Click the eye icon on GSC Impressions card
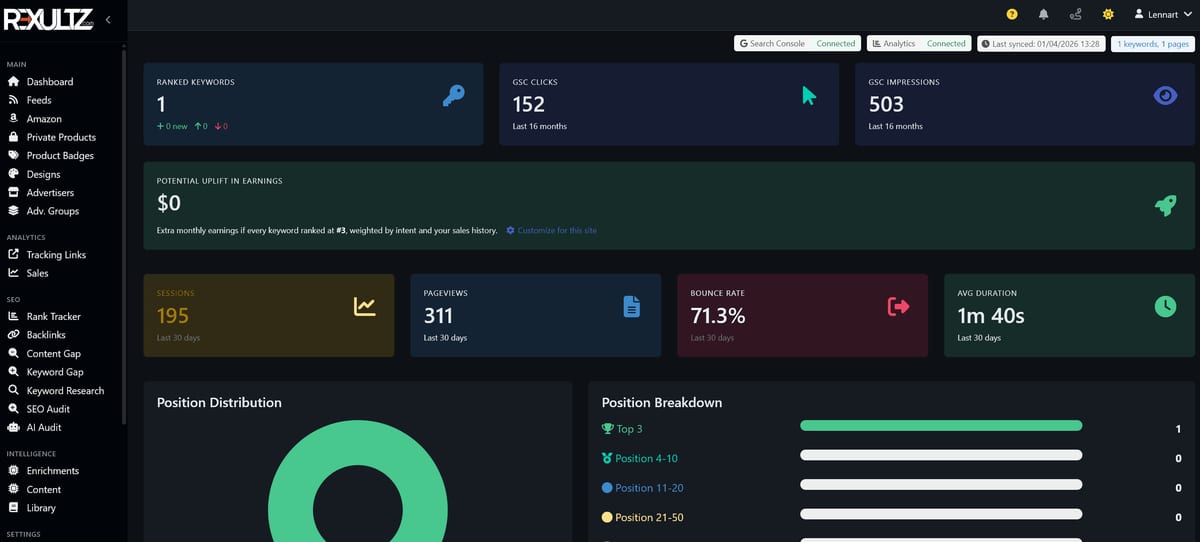The height and width of the screenshot is (542, 1200). pos(1165,96)
